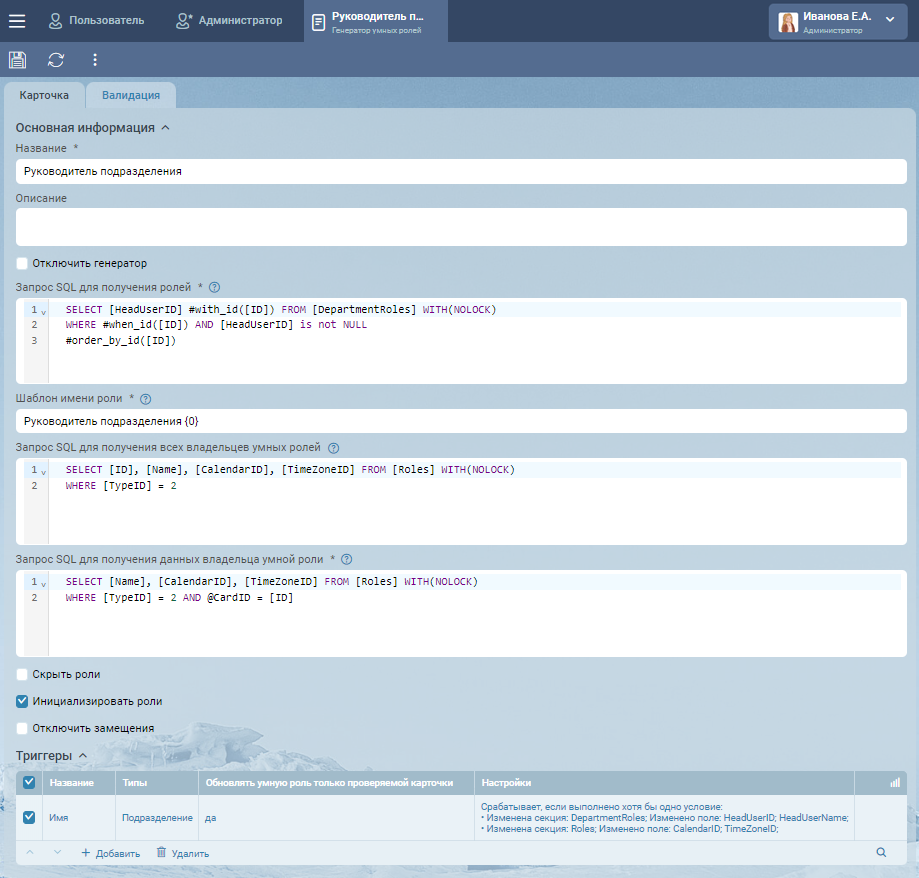Screen dimensions: 919x878
Task: Click 'Добавить' to add a trigger
Action: tap(110, 853)
